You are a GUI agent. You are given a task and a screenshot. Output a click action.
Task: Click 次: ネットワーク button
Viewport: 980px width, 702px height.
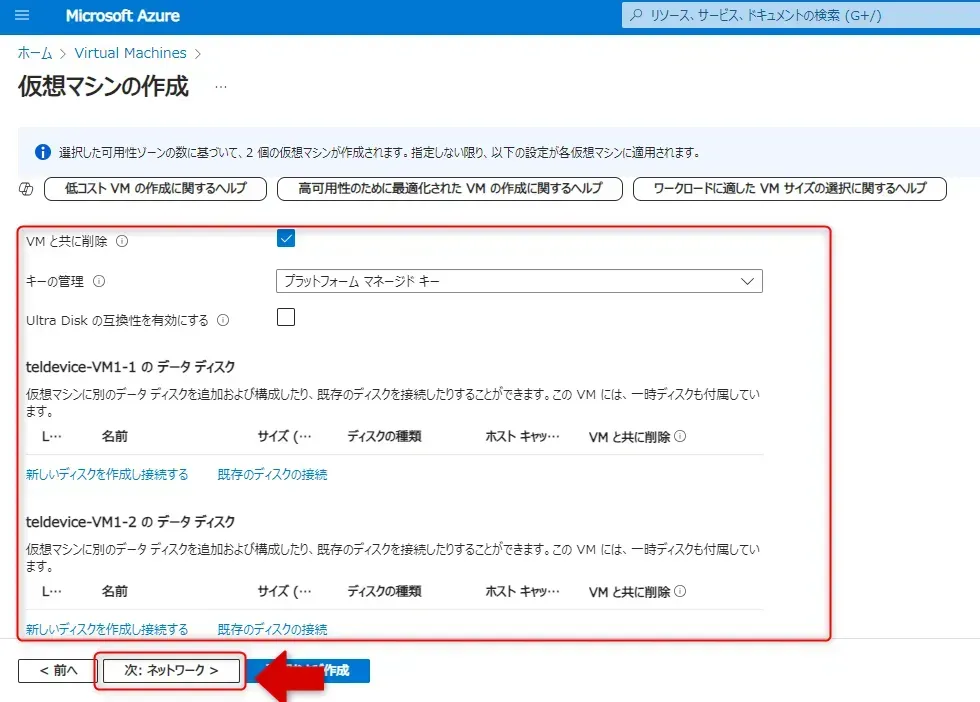click(x=171, y=670)
